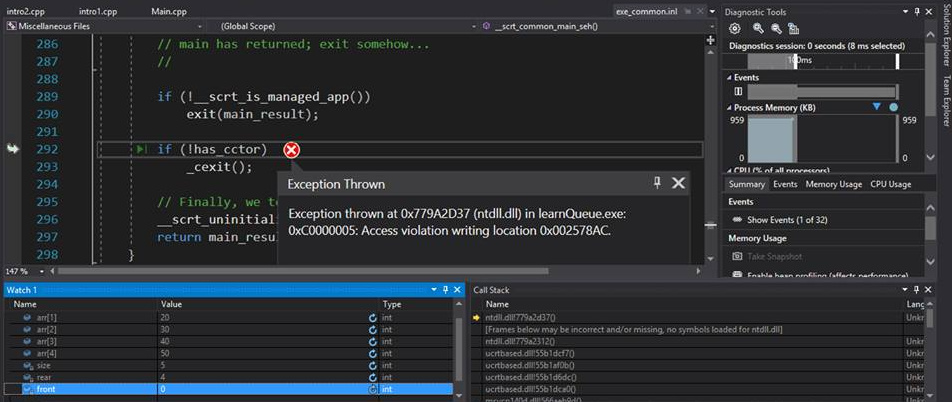Close the Exception Thrown popup
952x402 pixels.
pyautogui.click(x=678, y=183)
